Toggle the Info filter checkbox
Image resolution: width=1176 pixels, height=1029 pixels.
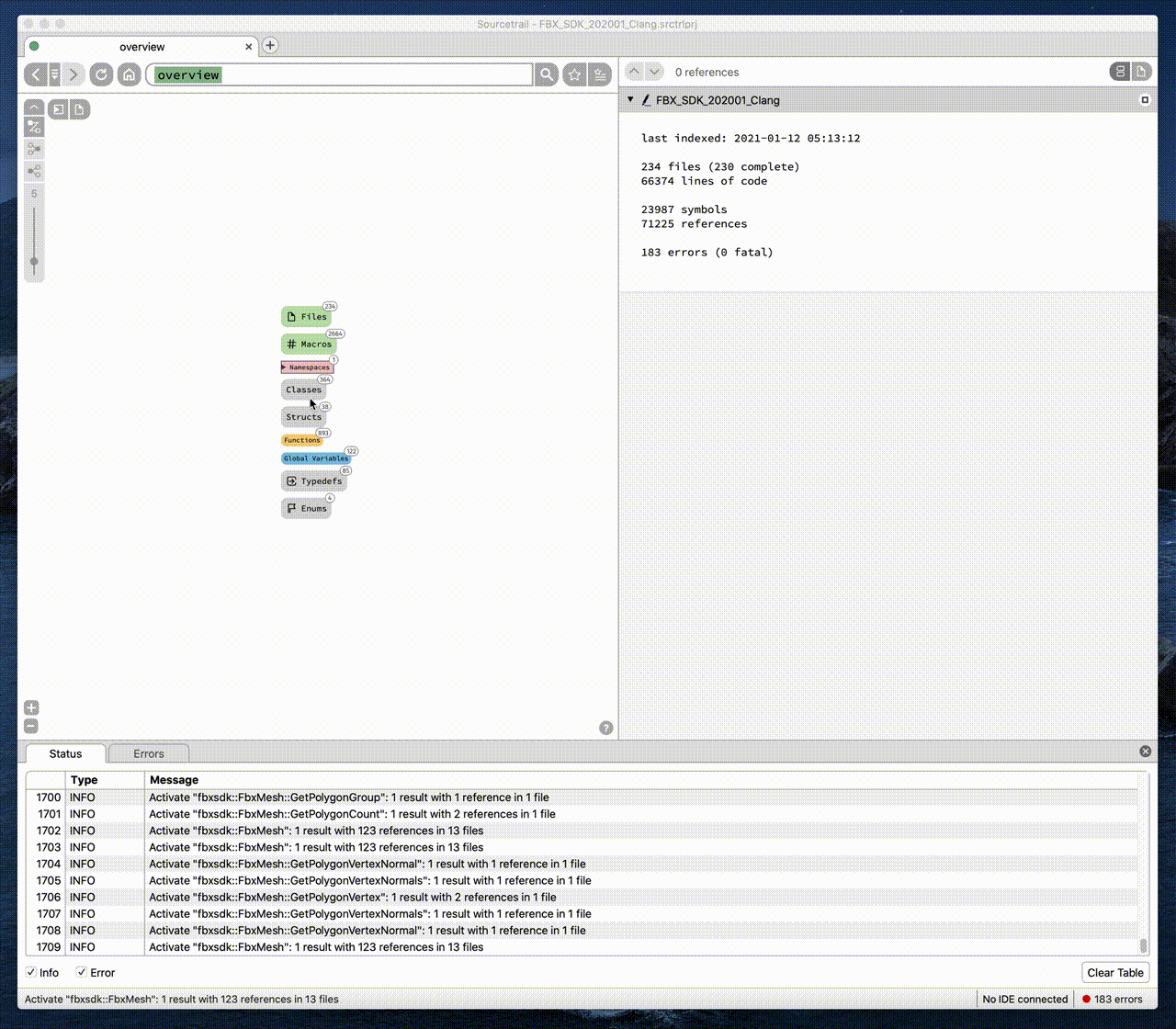coord(31,972)
